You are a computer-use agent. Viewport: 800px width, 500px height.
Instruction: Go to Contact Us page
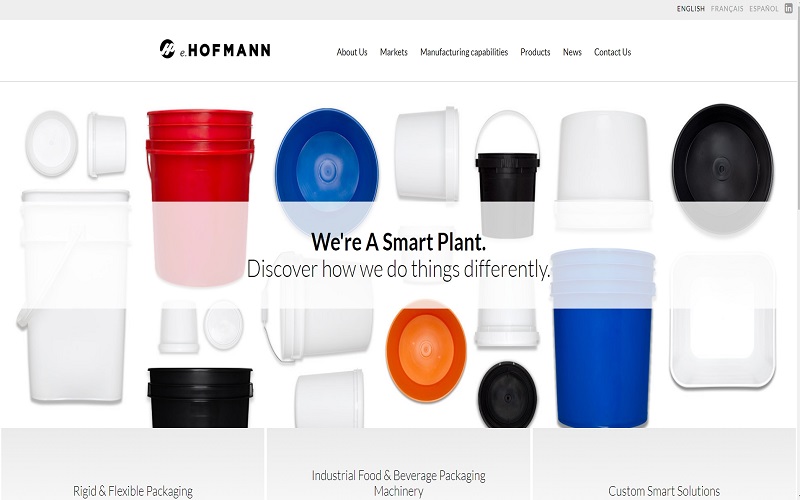[613, 52]
